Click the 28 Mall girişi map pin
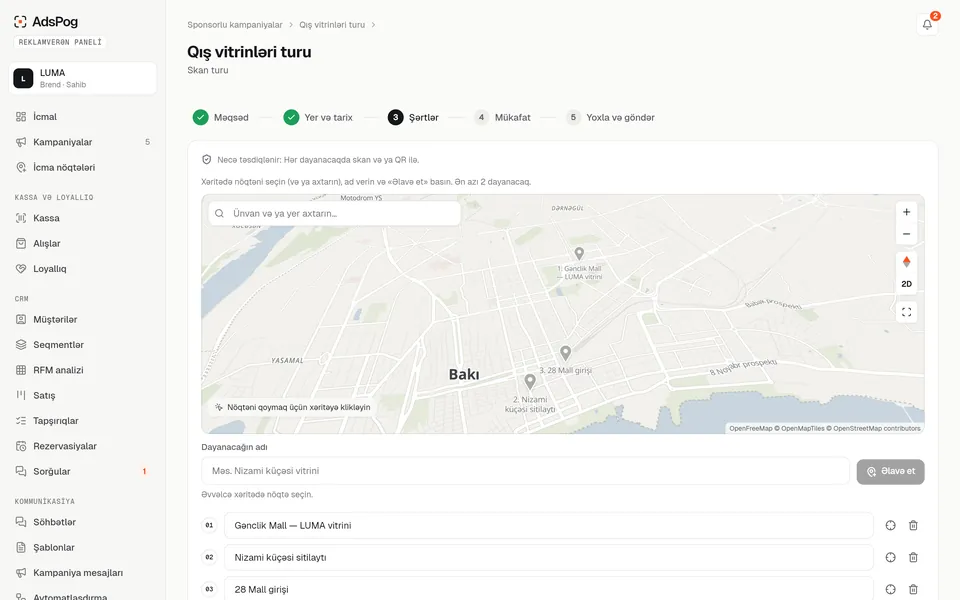Viewport: 960px width, 600px height. [566, 353]
